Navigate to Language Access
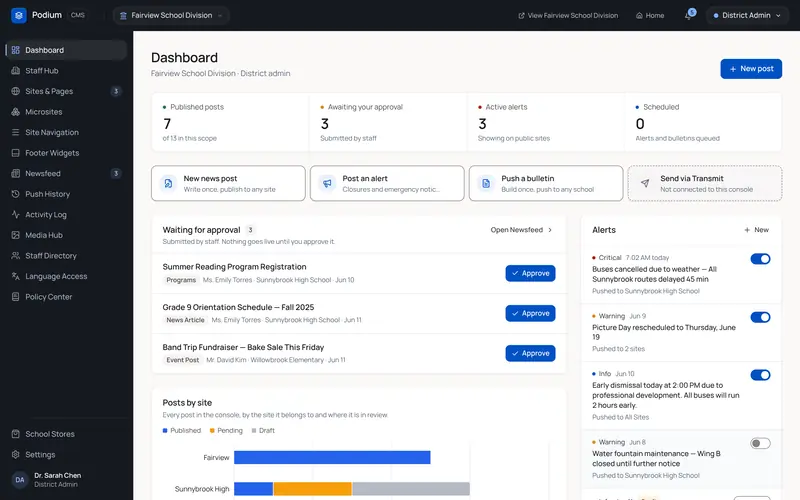 click(x=66, y=276)
